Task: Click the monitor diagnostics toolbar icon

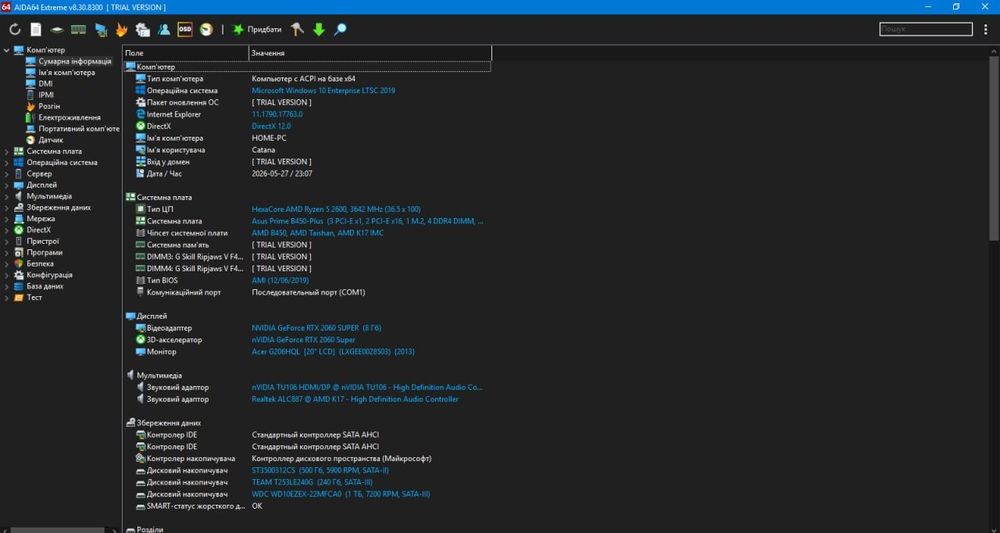Action: point(101,29)
